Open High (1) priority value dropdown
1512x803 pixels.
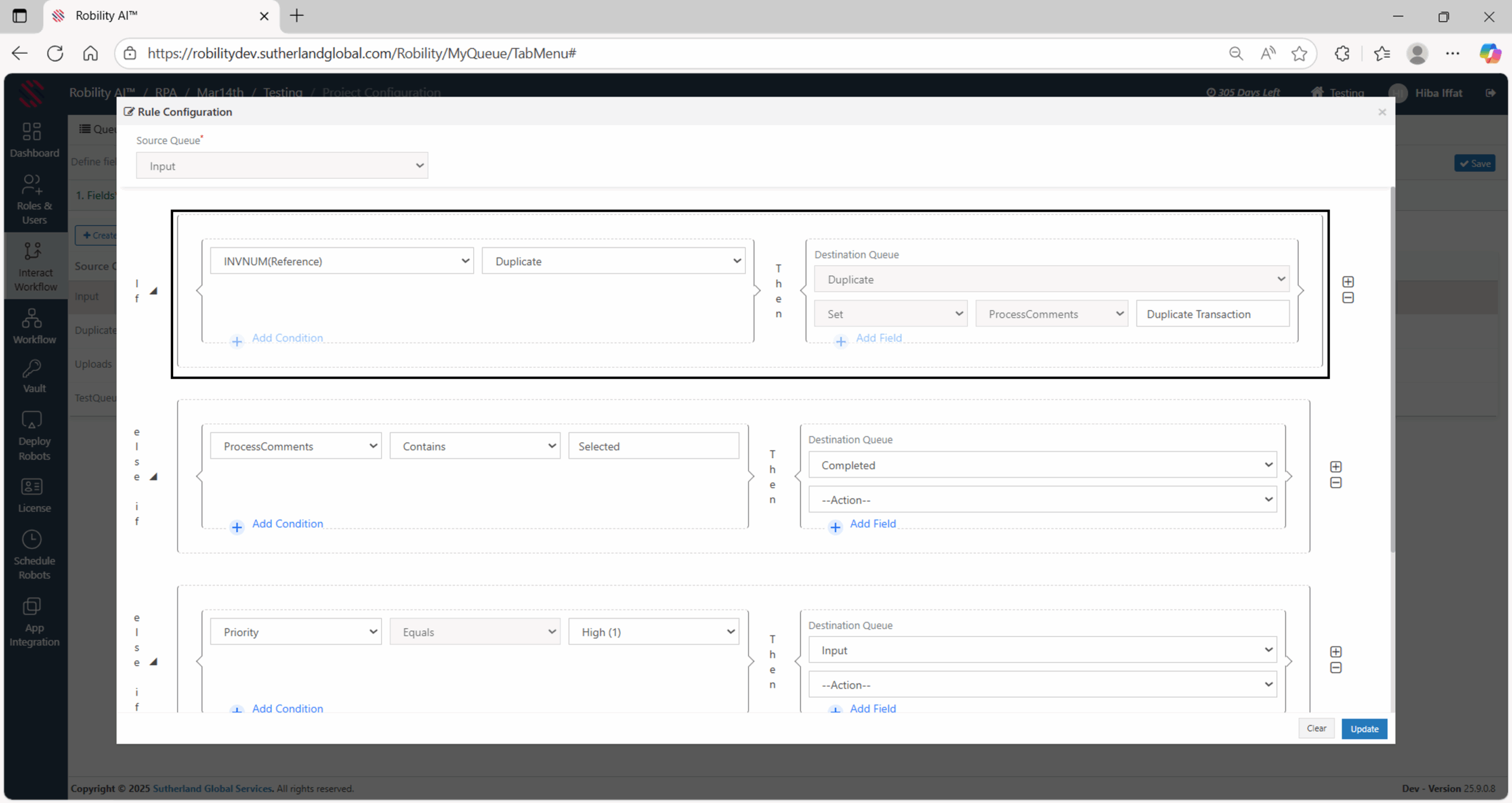pyautogui.click(x=653, y=632)
